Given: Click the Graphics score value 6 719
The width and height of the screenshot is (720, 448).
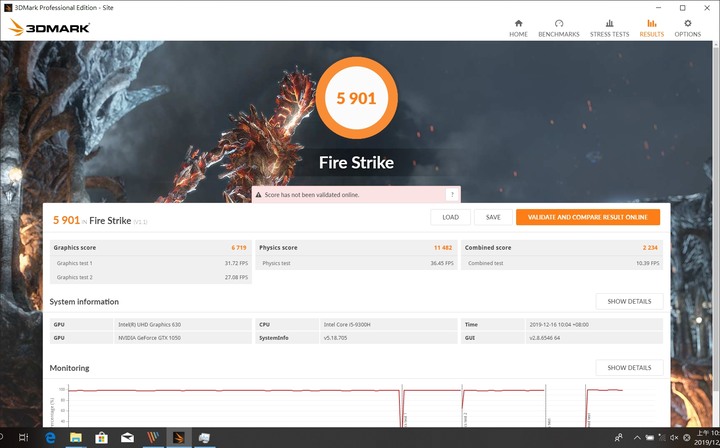Looking at the screenshot, I should 239,247.
